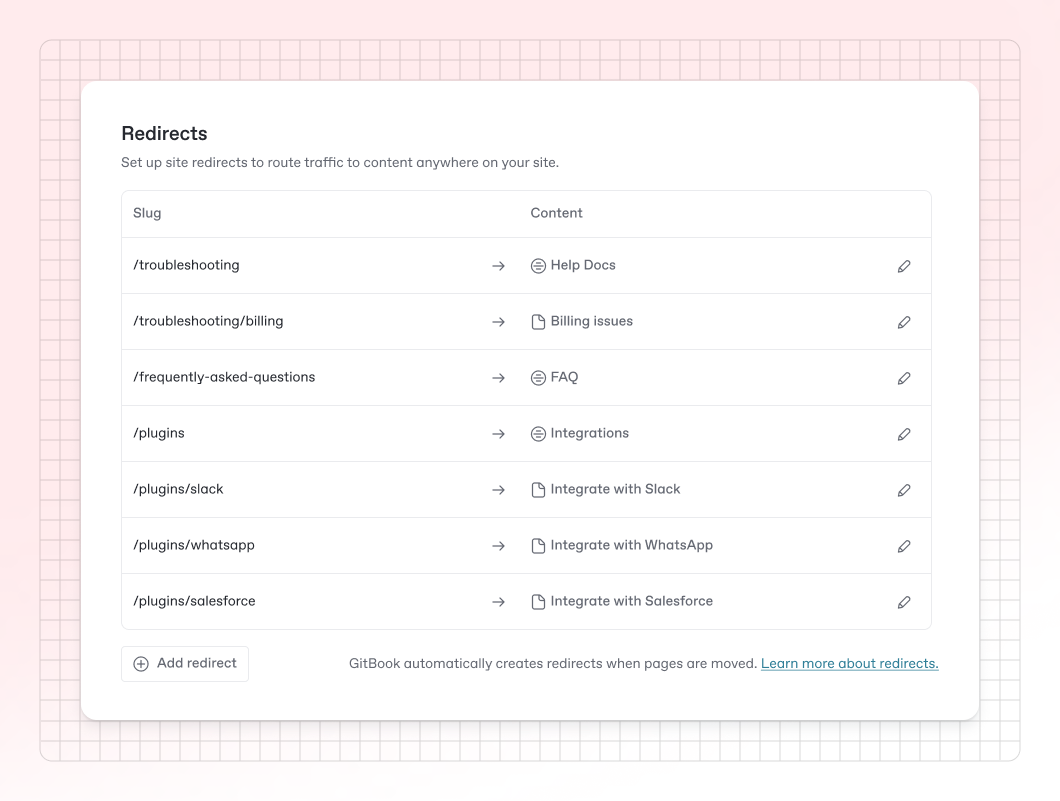Edit the /plugins/whatsapp redirect

[x=904, y=546]
